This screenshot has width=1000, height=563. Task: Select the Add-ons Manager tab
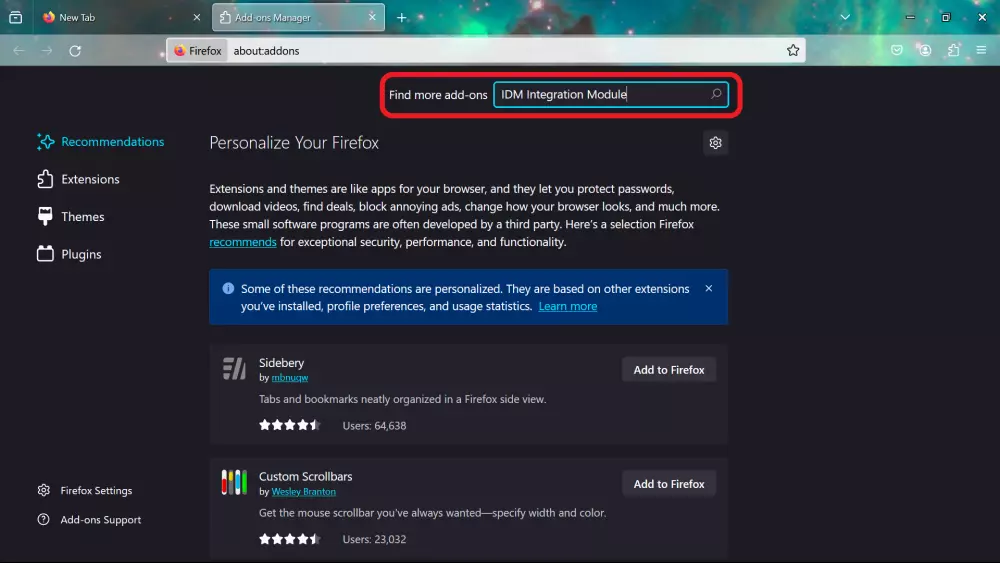(x=298, y=17)
